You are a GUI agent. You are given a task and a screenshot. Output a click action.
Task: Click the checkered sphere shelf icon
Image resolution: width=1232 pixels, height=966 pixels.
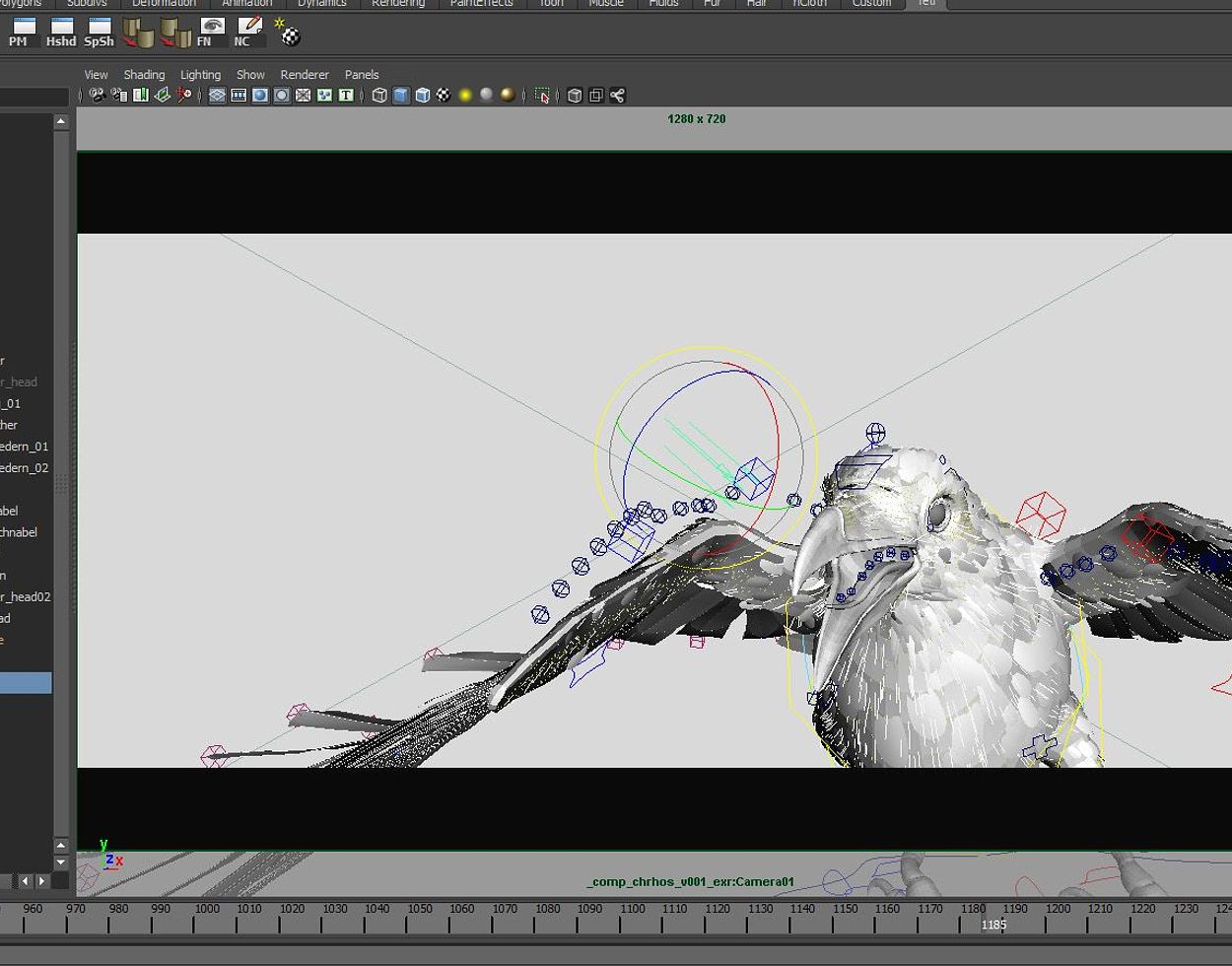click(x=289, y=34)
